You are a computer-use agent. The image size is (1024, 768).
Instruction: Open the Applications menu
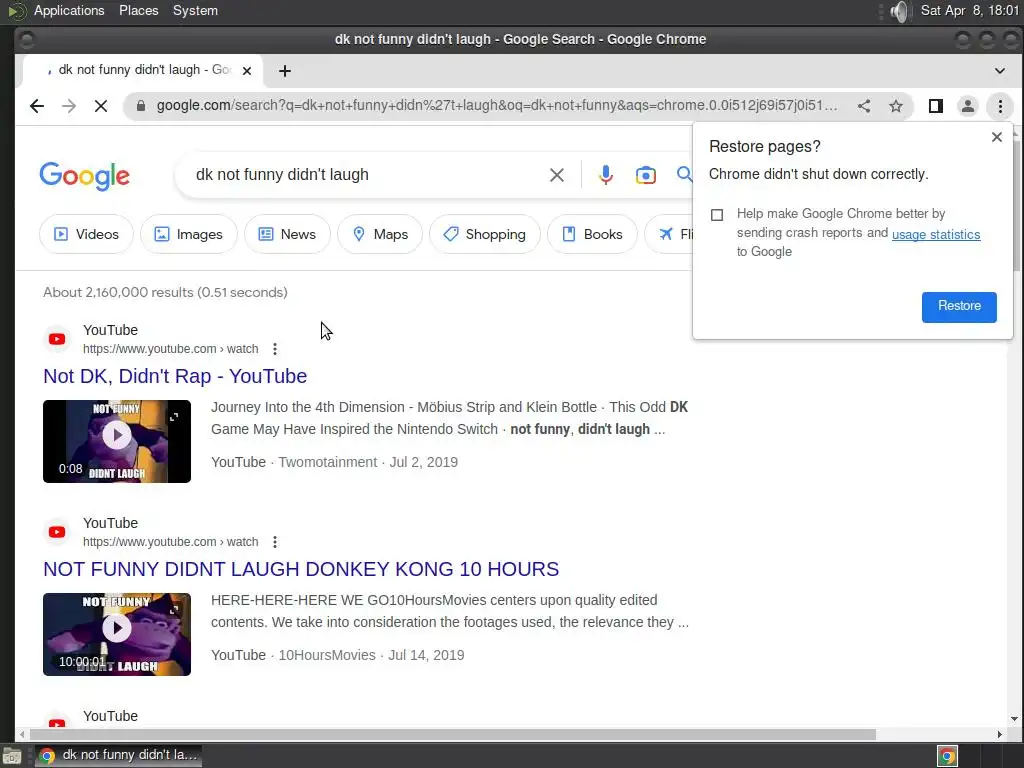tap(69, 10)
